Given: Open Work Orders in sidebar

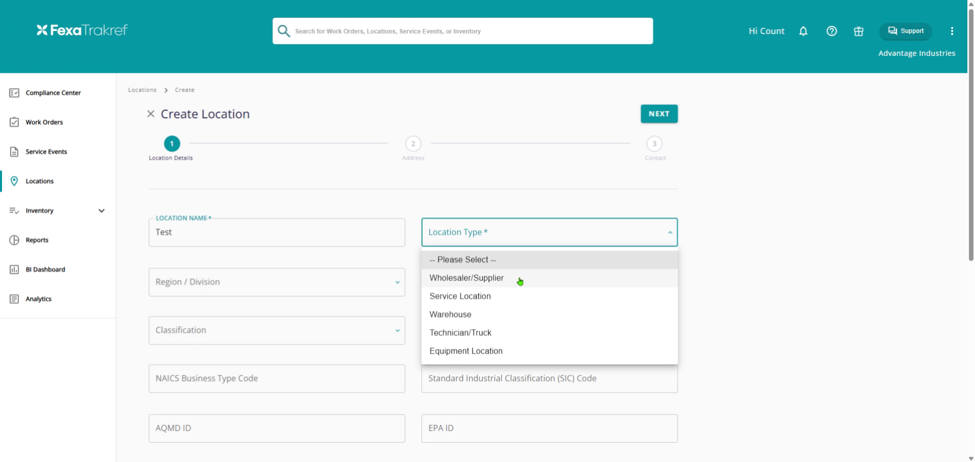Looking at the screenshot, I should point(44,122).
